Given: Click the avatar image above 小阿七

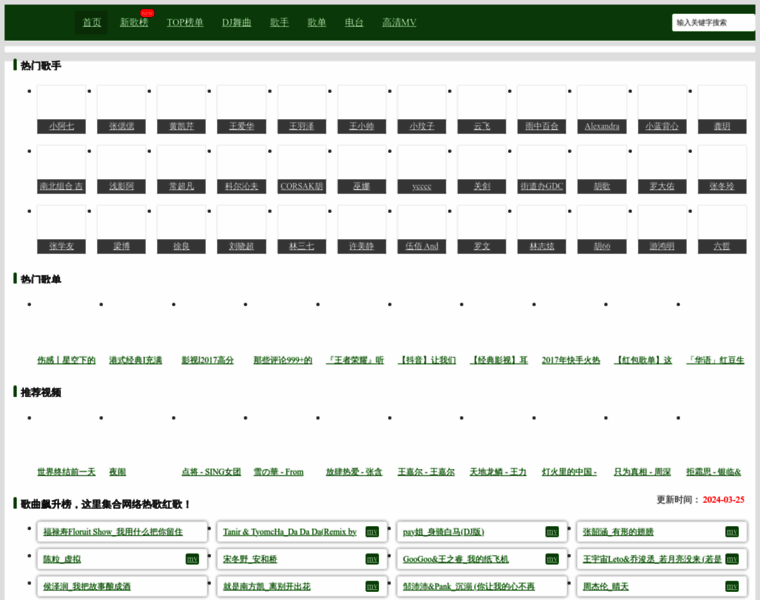Looking at the screenshot, I should click(x=61, y=102).
